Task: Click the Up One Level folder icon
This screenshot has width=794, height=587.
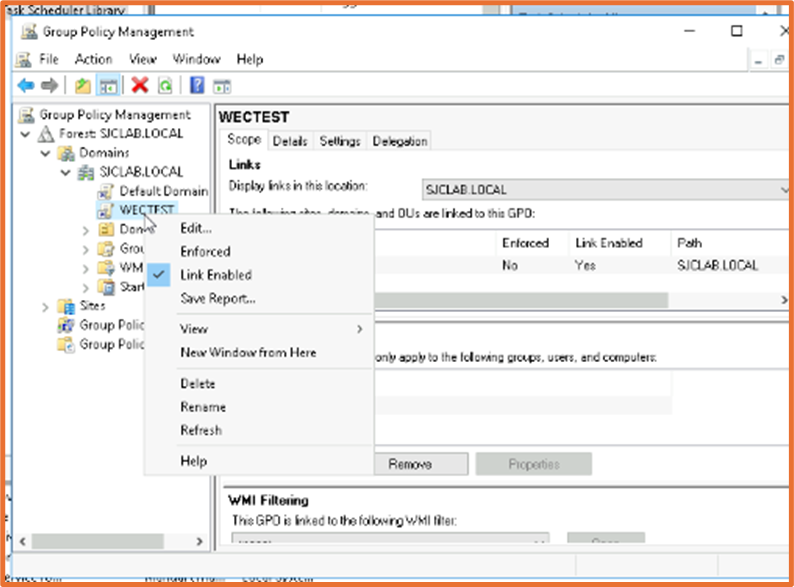Action: tap(83, 86)
